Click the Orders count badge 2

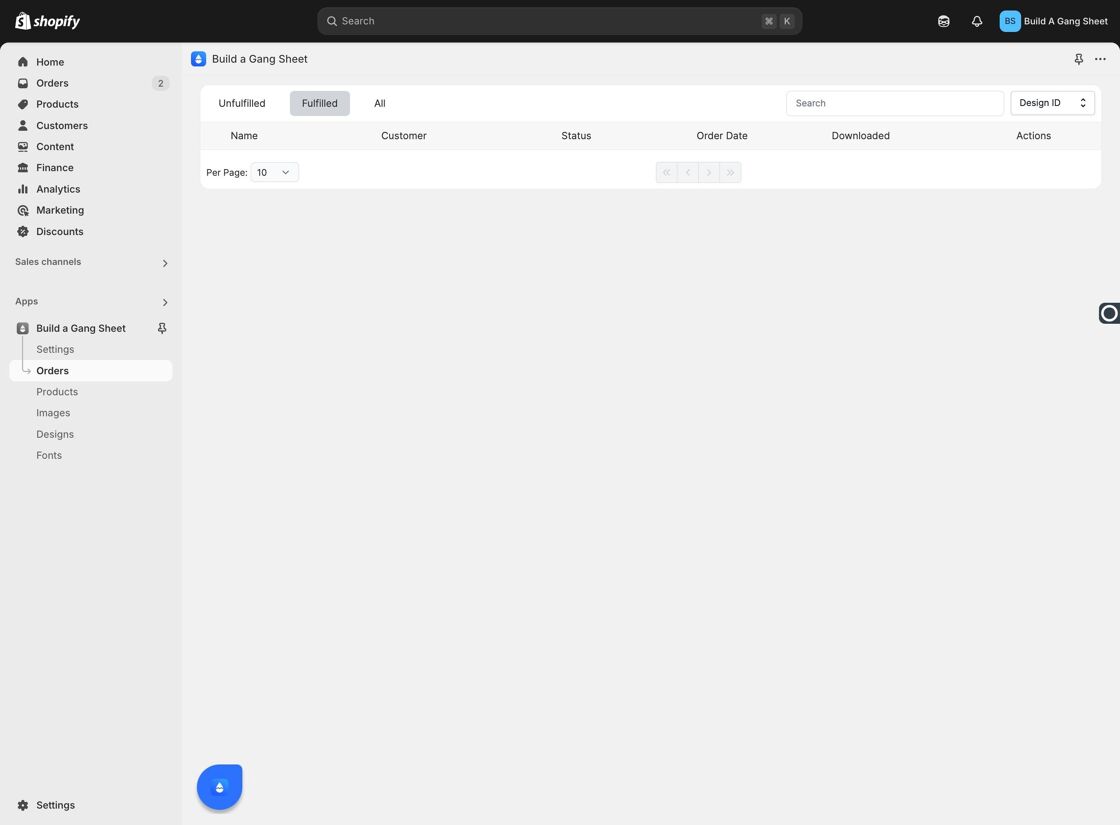tap(160, 84)
